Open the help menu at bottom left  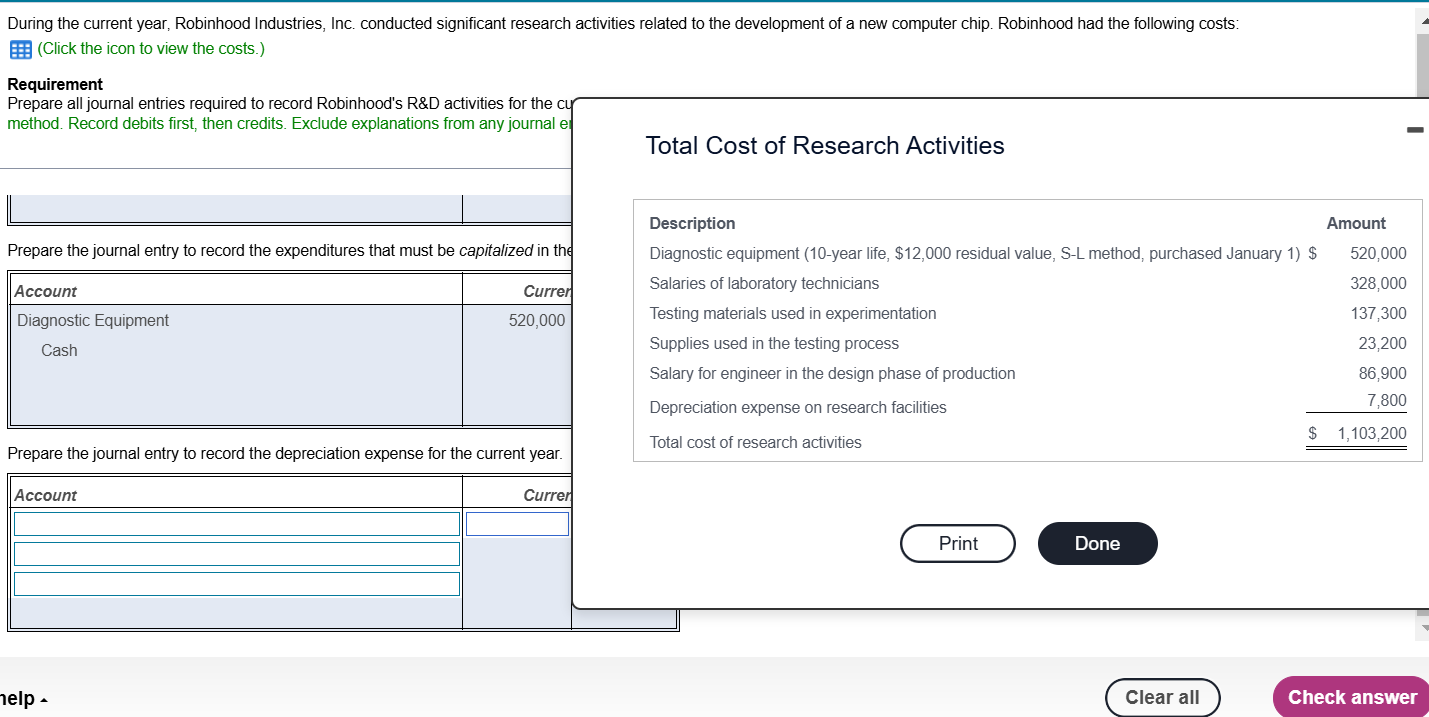22,698
